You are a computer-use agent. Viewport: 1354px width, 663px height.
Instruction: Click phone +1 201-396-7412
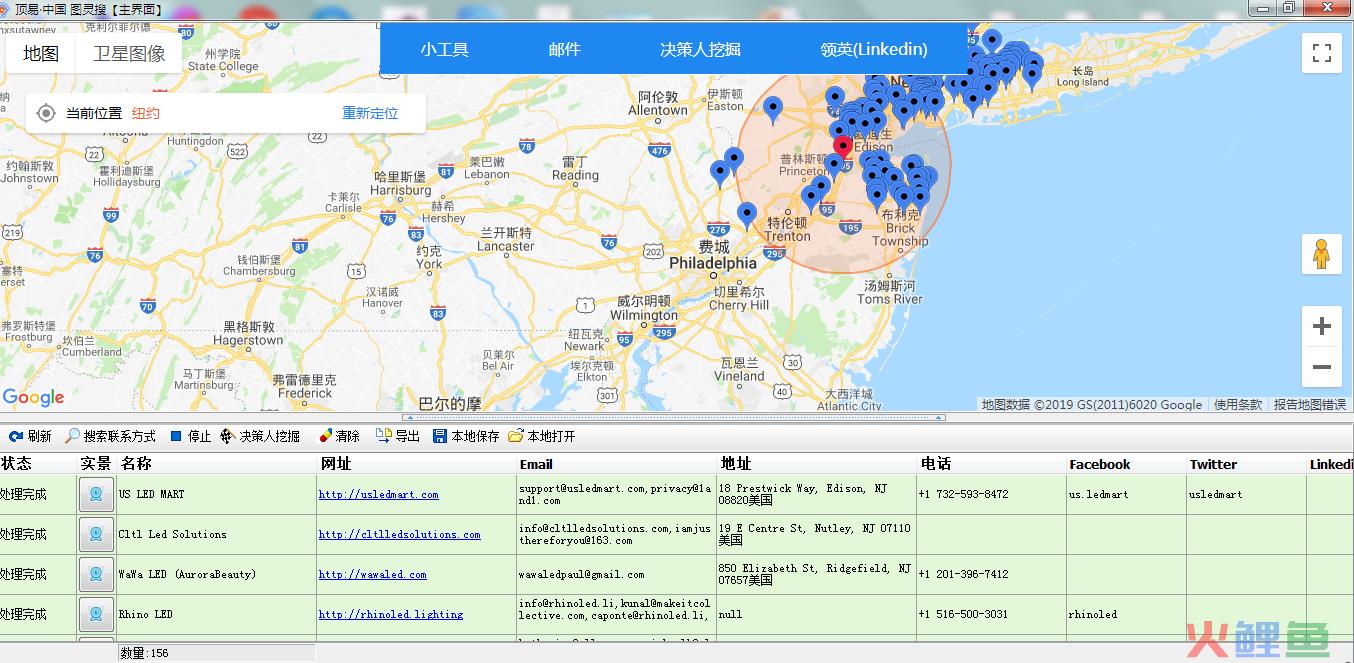(963, 574)
